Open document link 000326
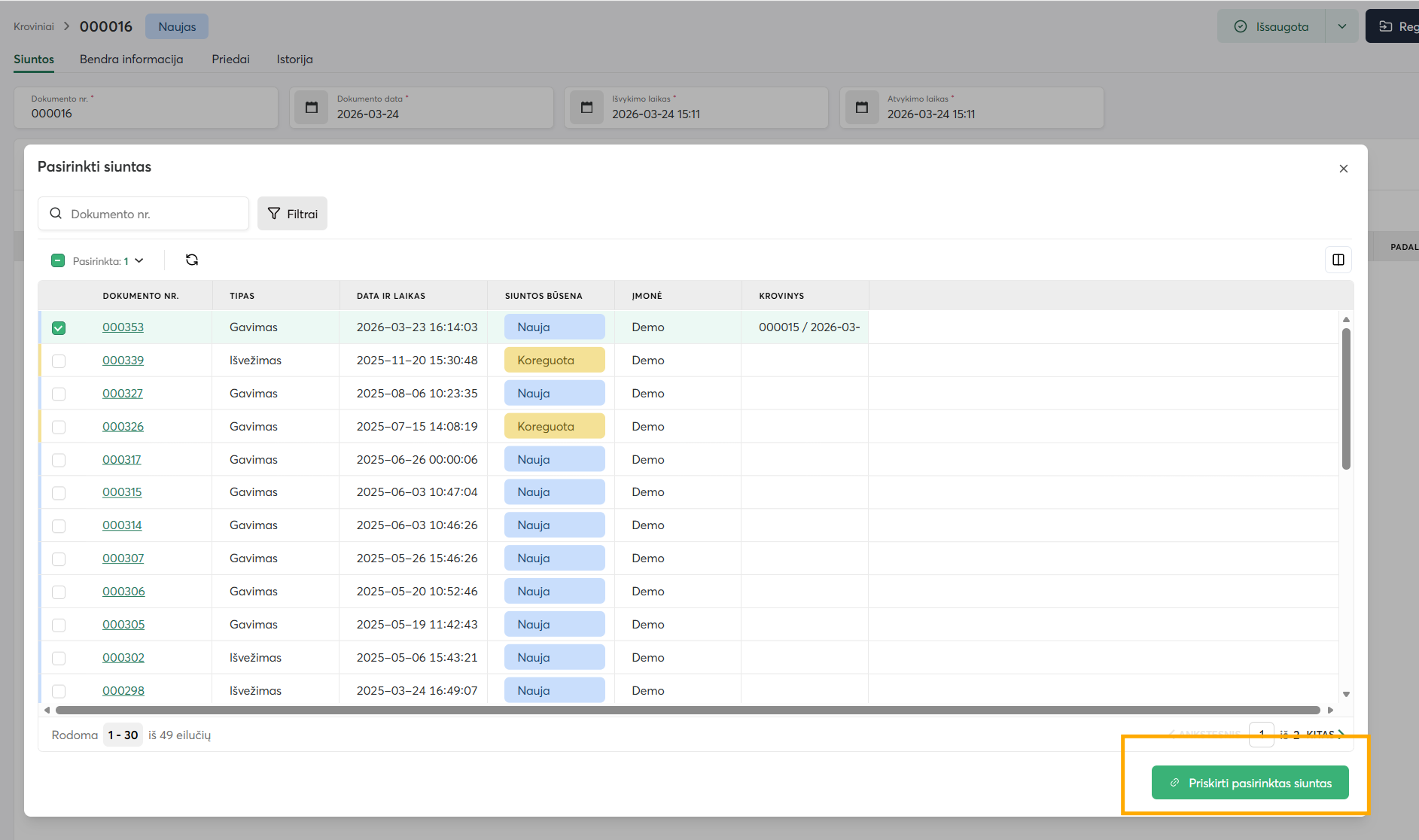Viewport: 1419px width, 840px height. click(123, 427)
